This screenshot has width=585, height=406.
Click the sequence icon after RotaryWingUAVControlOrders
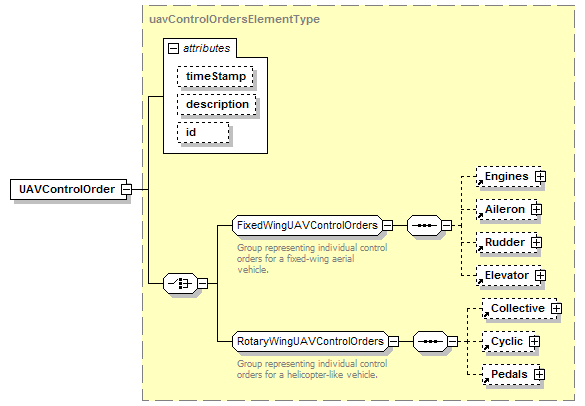(430, 341)
